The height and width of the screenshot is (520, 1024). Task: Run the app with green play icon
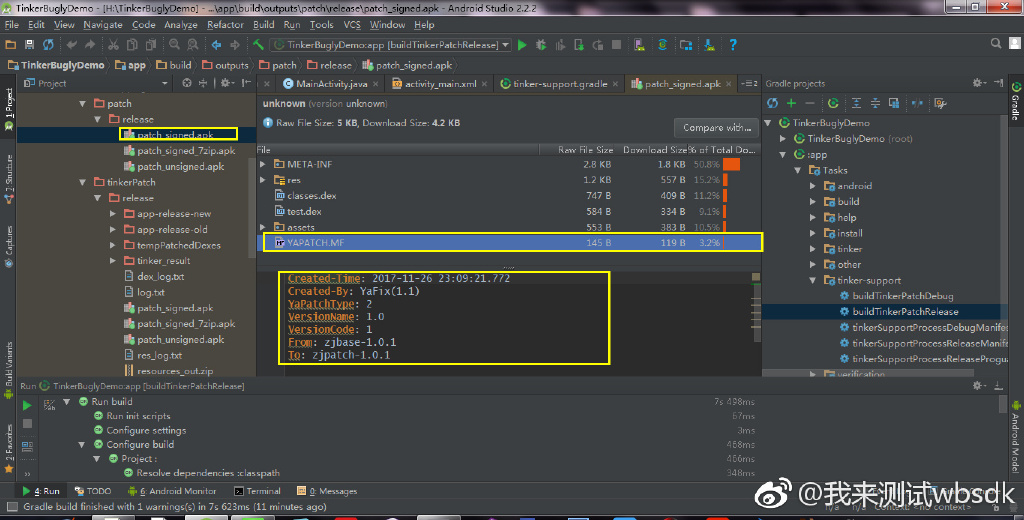522,44
